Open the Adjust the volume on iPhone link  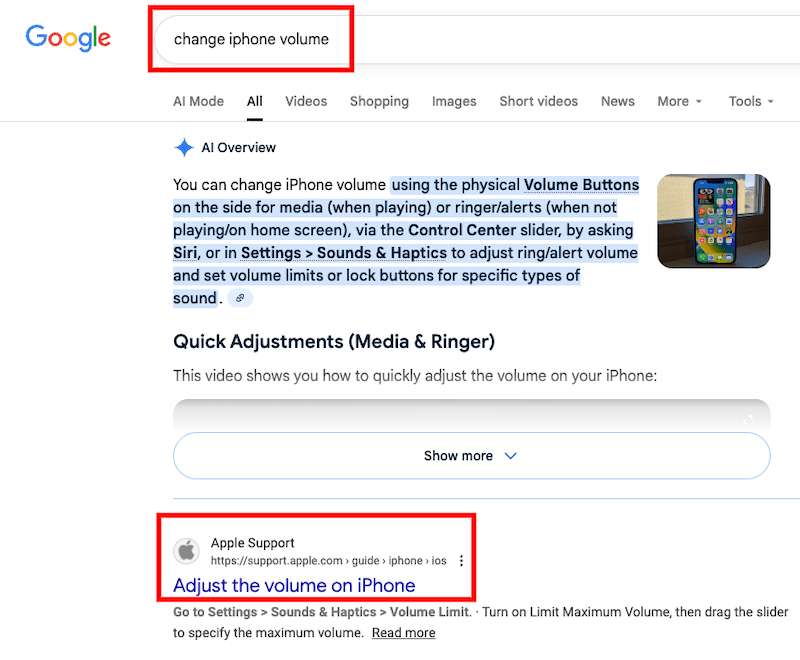point(295,585)
